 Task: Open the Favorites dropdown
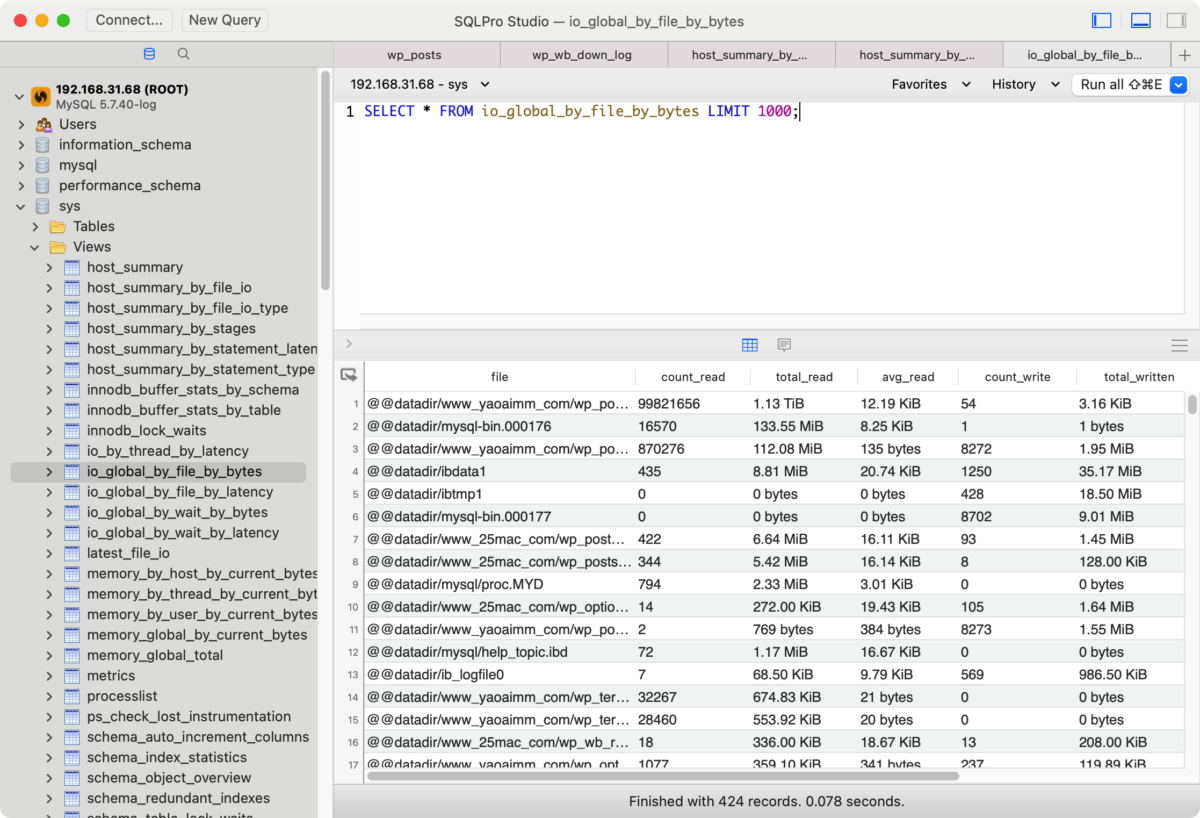(931, 85)
